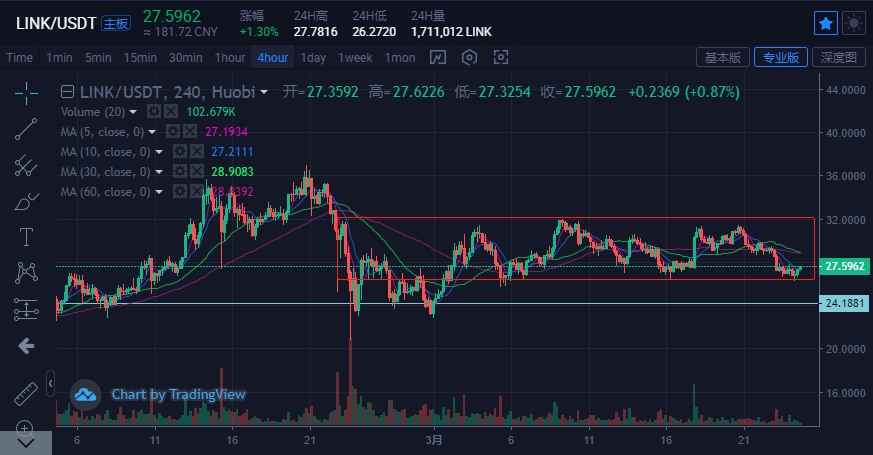The height and width of the screenshot is (455, 873).
Task: Open settings gear for MA (5, close, 0)
Action: pyautogui.click(x=173, y=131)
